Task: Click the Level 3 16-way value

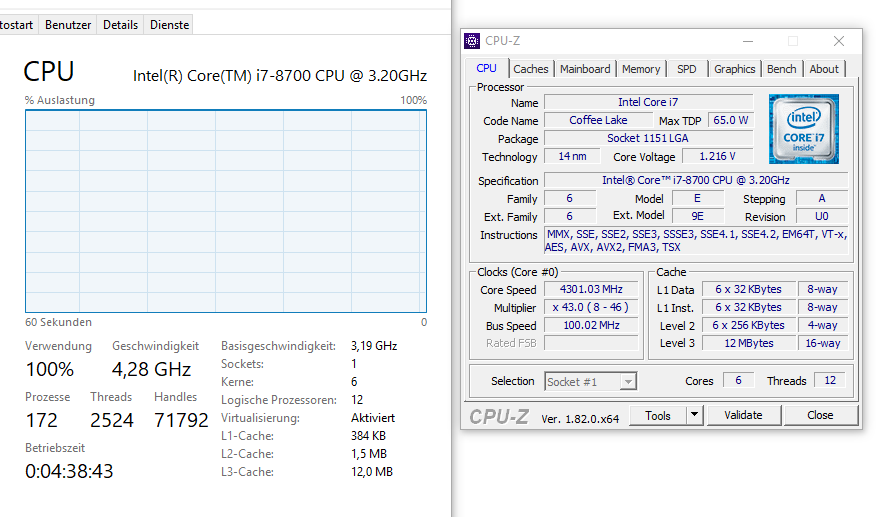Action: [x=823, y=343]
